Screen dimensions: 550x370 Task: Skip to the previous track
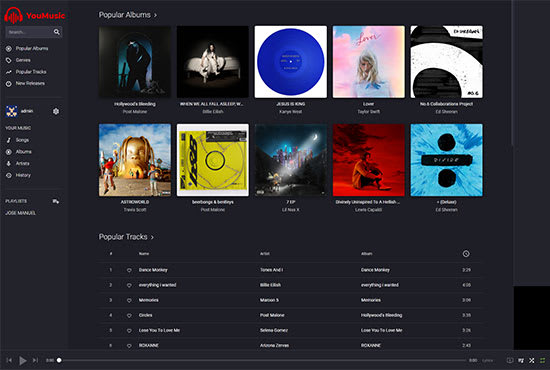(x=9, y=360)
